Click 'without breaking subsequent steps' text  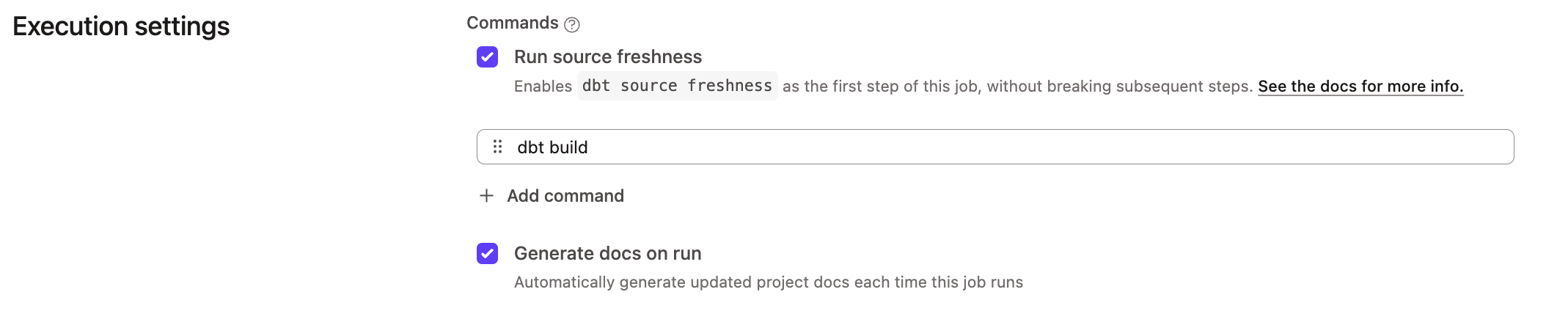coord(1119,87)
